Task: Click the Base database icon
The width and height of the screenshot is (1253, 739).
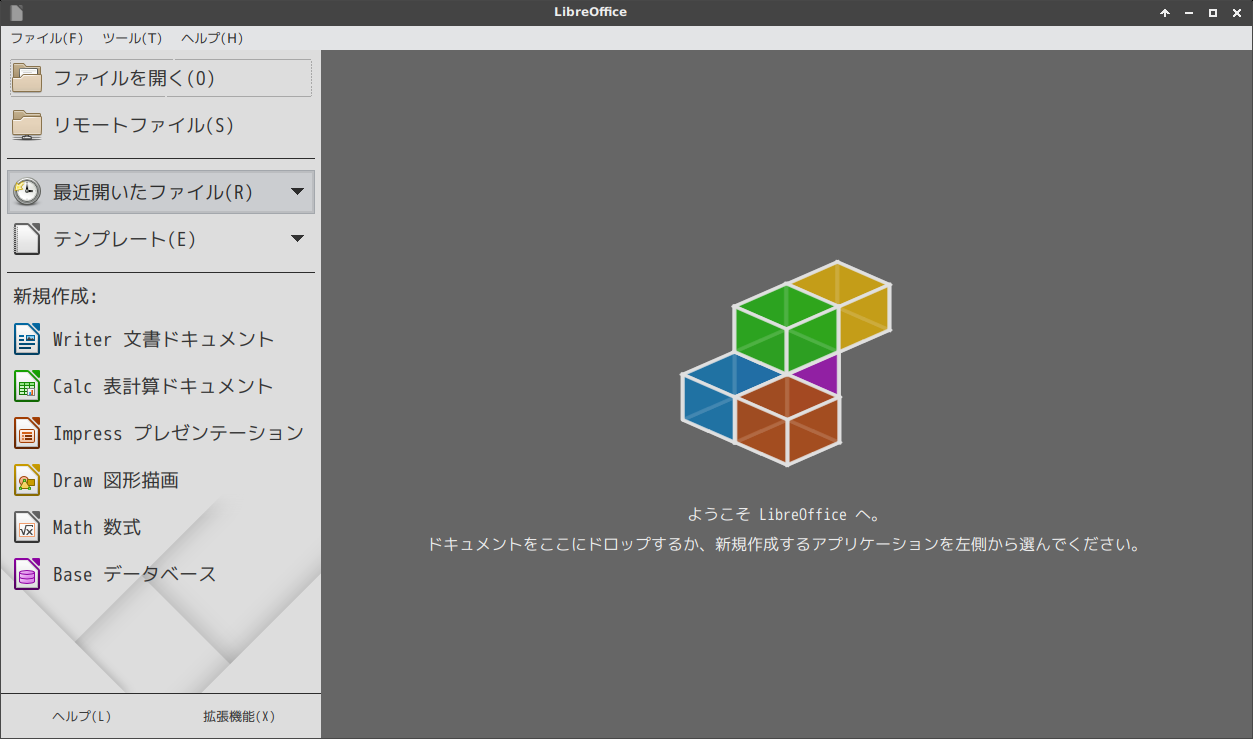Action: 27,574
